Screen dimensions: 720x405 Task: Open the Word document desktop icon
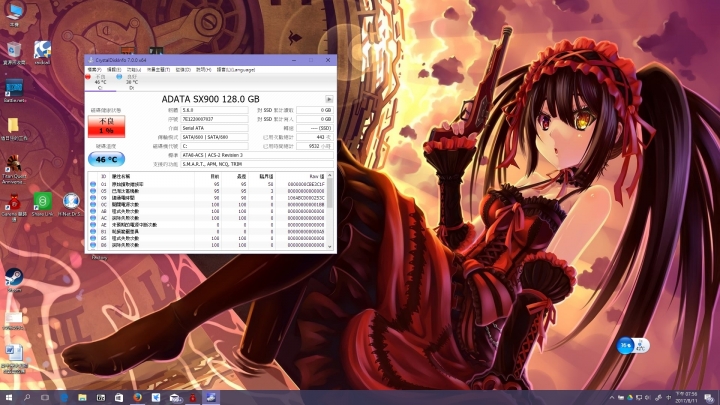click(14, 359)
